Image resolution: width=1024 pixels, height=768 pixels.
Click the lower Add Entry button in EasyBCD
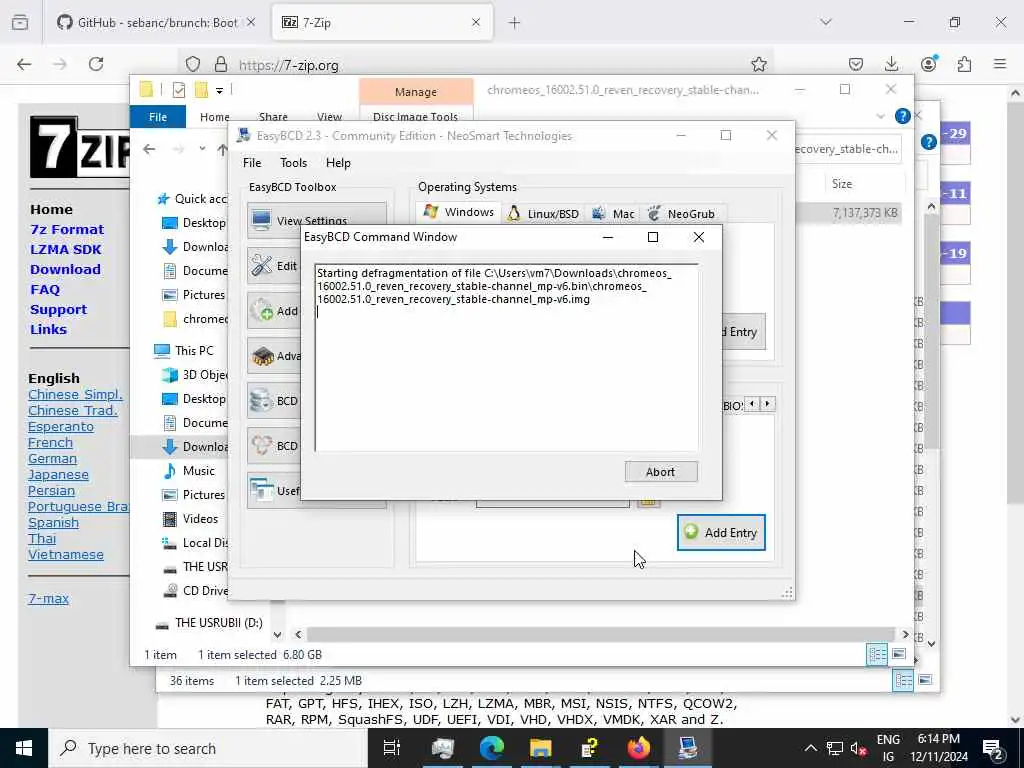(721, 532)
